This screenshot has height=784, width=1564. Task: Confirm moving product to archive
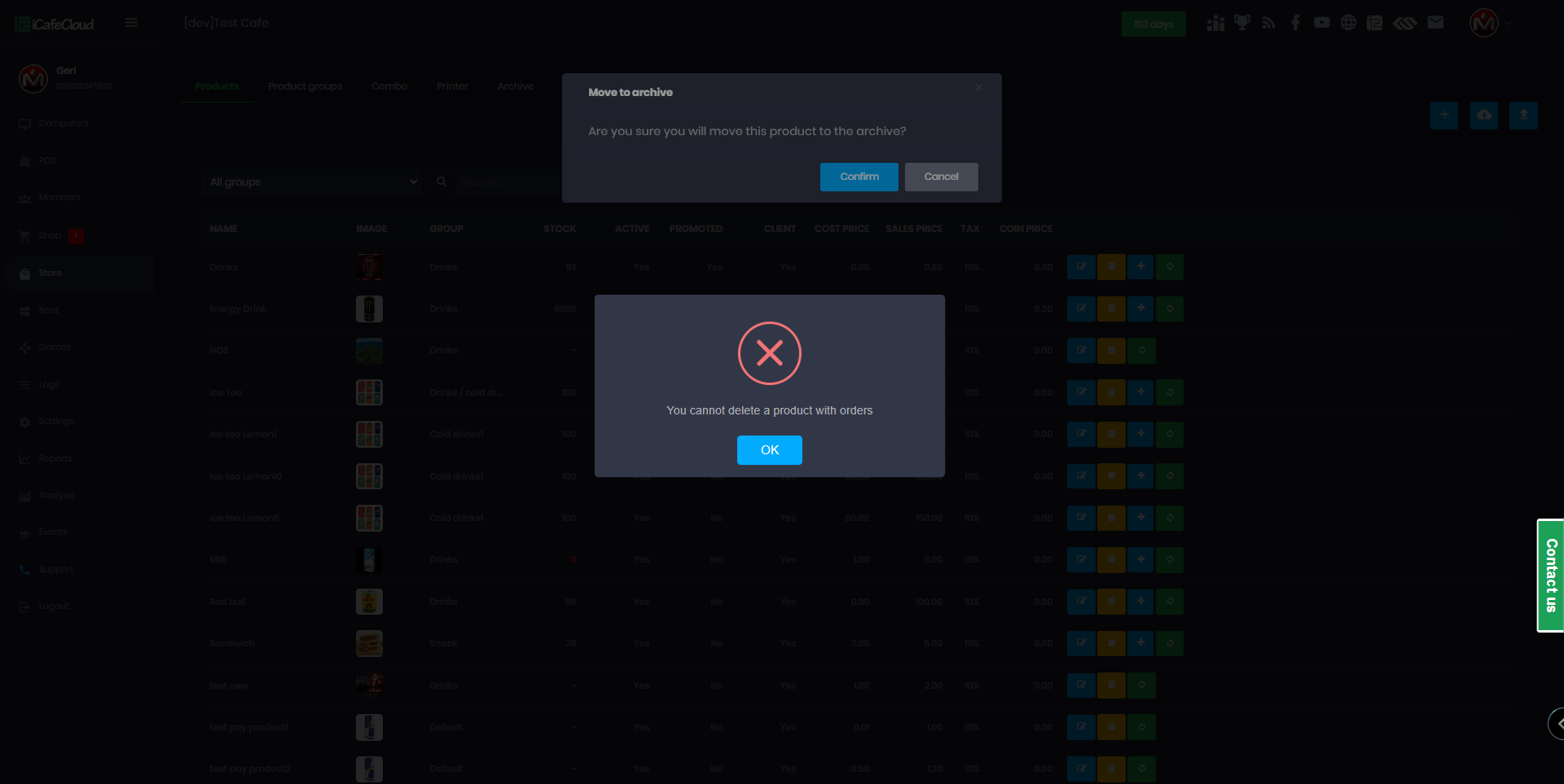coord(859,177)
